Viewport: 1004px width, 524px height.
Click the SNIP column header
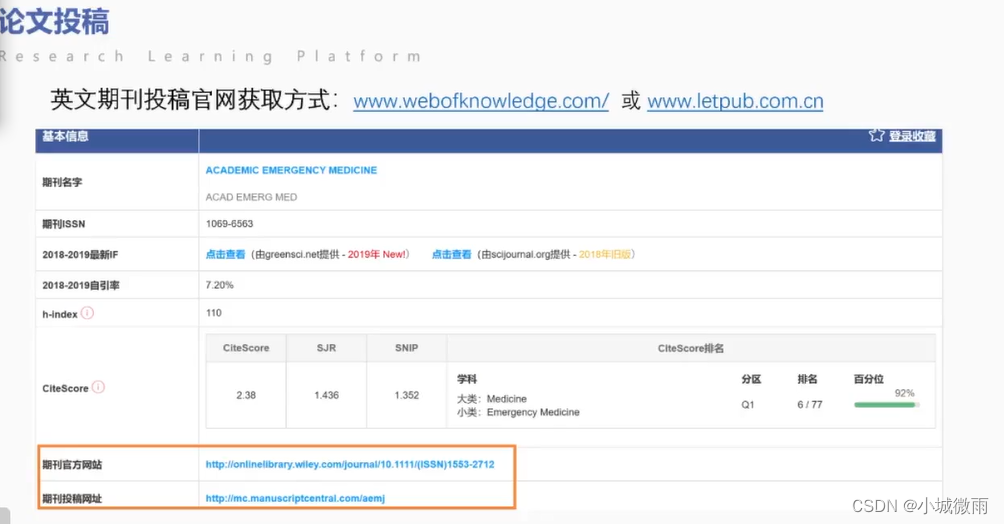click(407, 348)
